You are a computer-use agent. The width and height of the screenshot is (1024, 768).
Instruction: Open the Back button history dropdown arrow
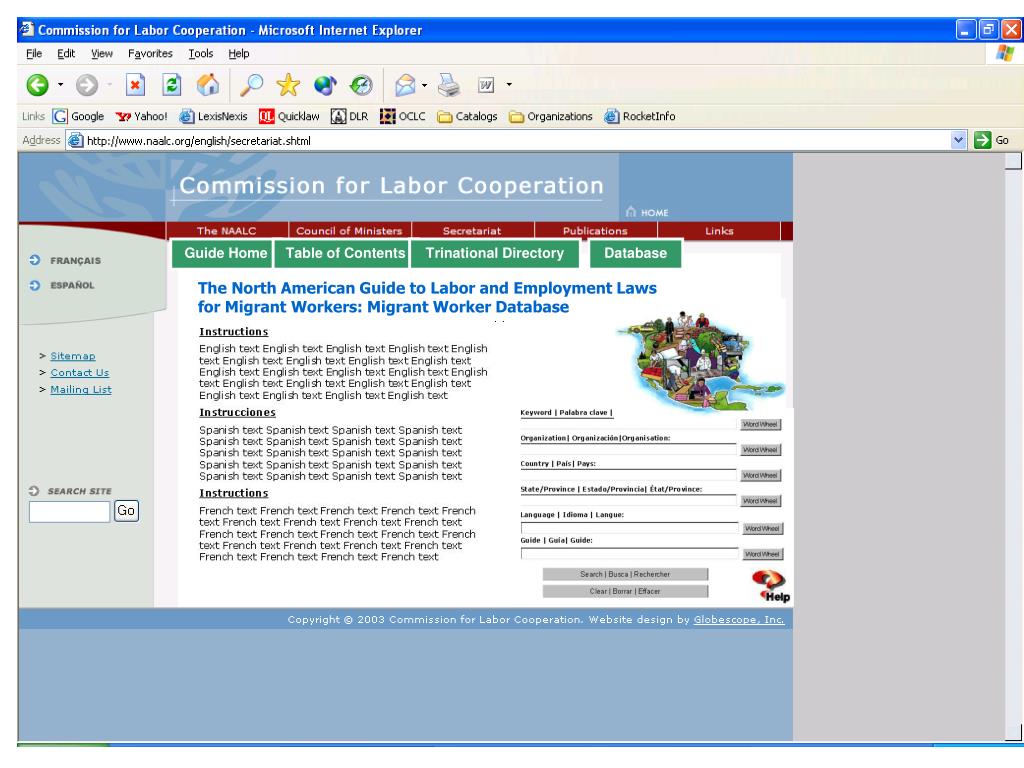61,84
